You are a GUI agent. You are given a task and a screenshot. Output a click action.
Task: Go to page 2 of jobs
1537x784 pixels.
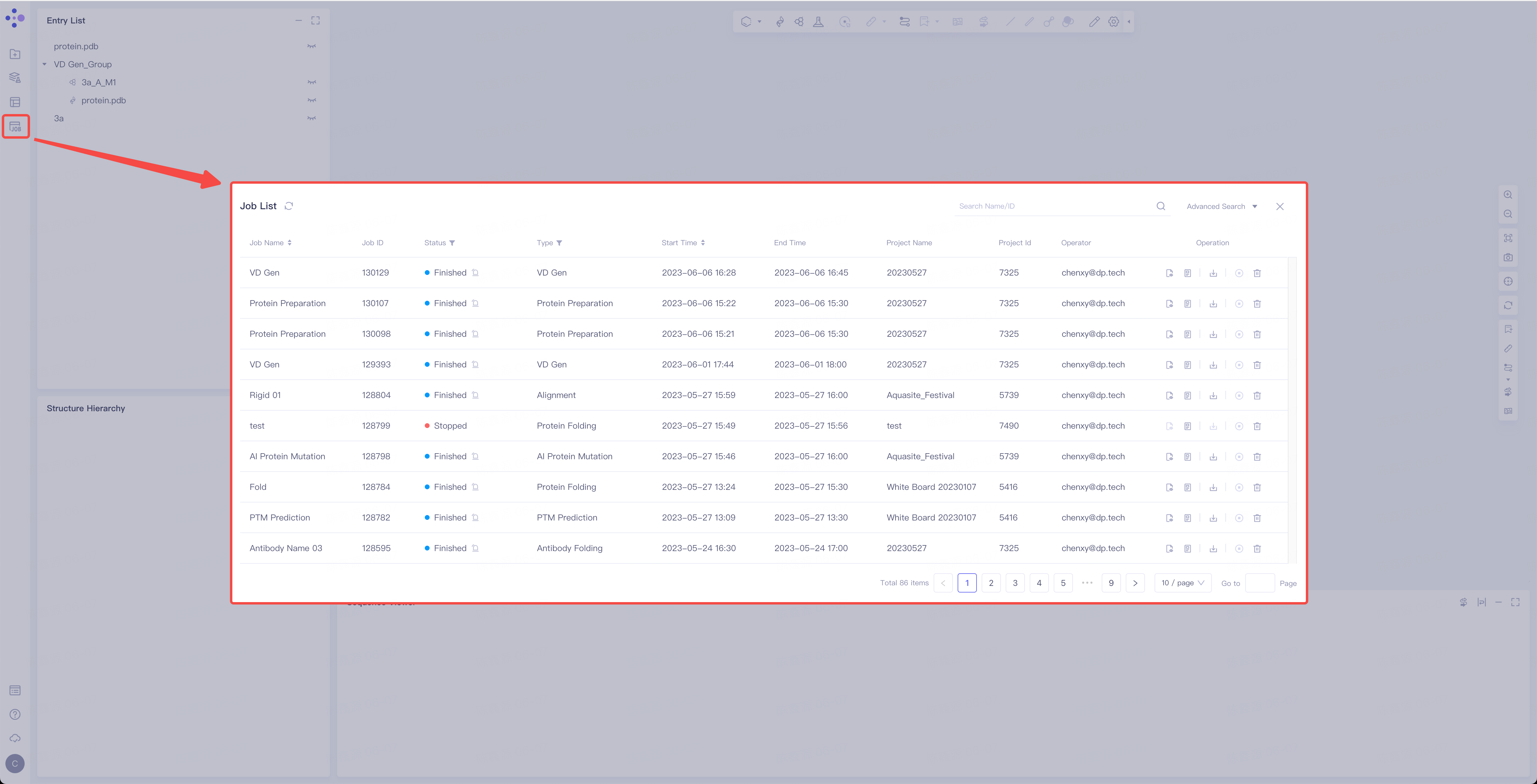[x=991, y=583]
